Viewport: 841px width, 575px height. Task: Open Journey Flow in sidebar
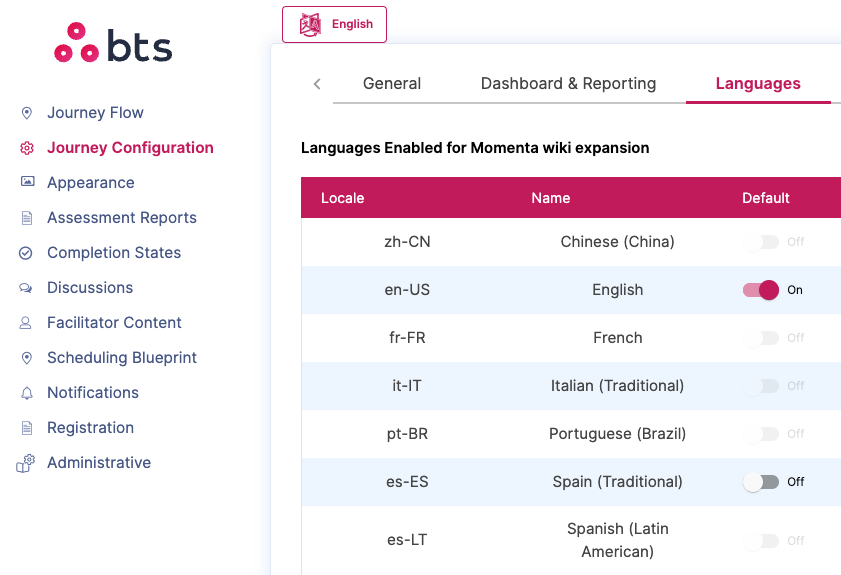(95, 113)
